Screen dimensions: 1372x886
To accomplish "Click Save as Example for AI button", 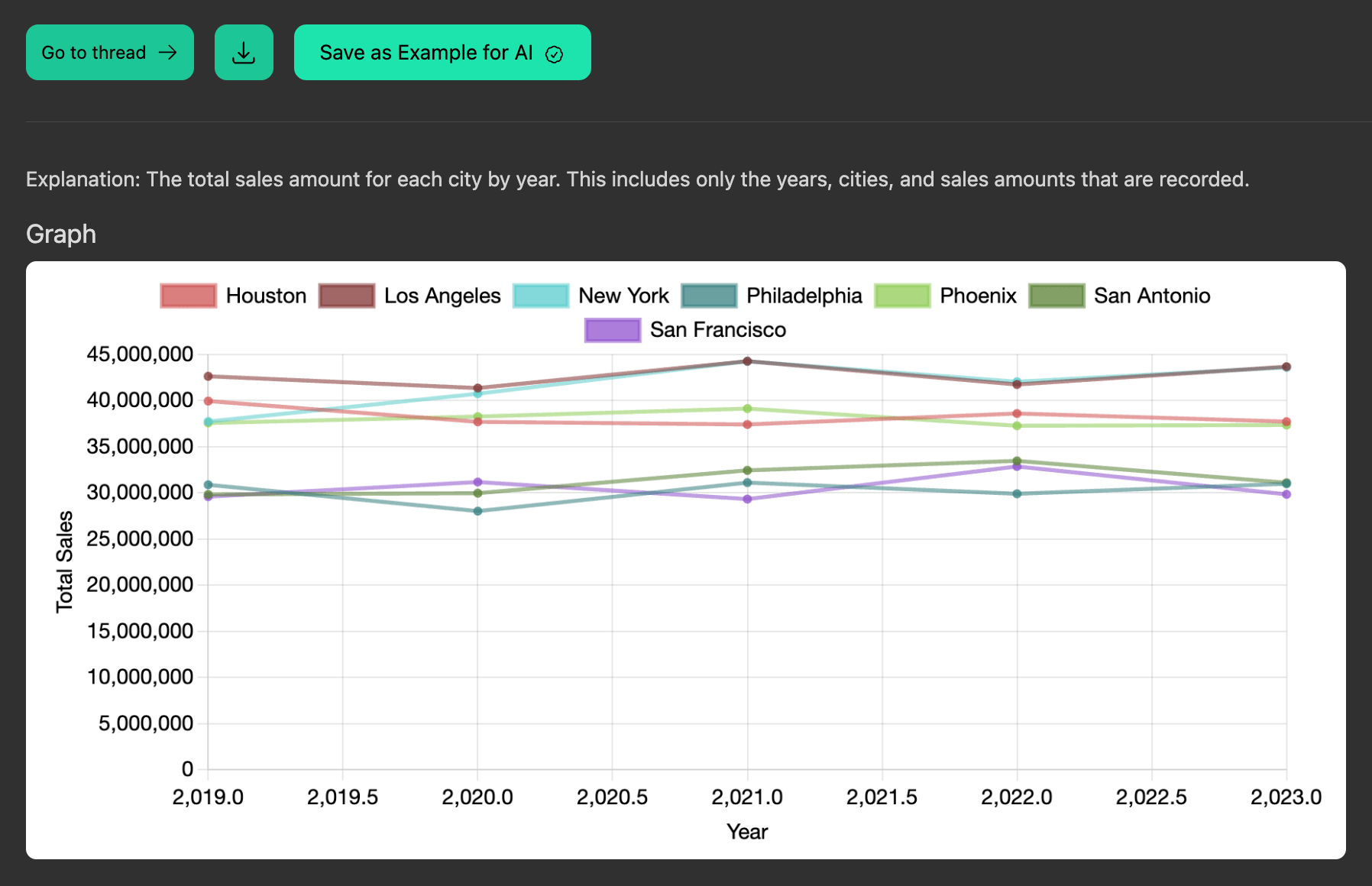I will click(442, 53).
